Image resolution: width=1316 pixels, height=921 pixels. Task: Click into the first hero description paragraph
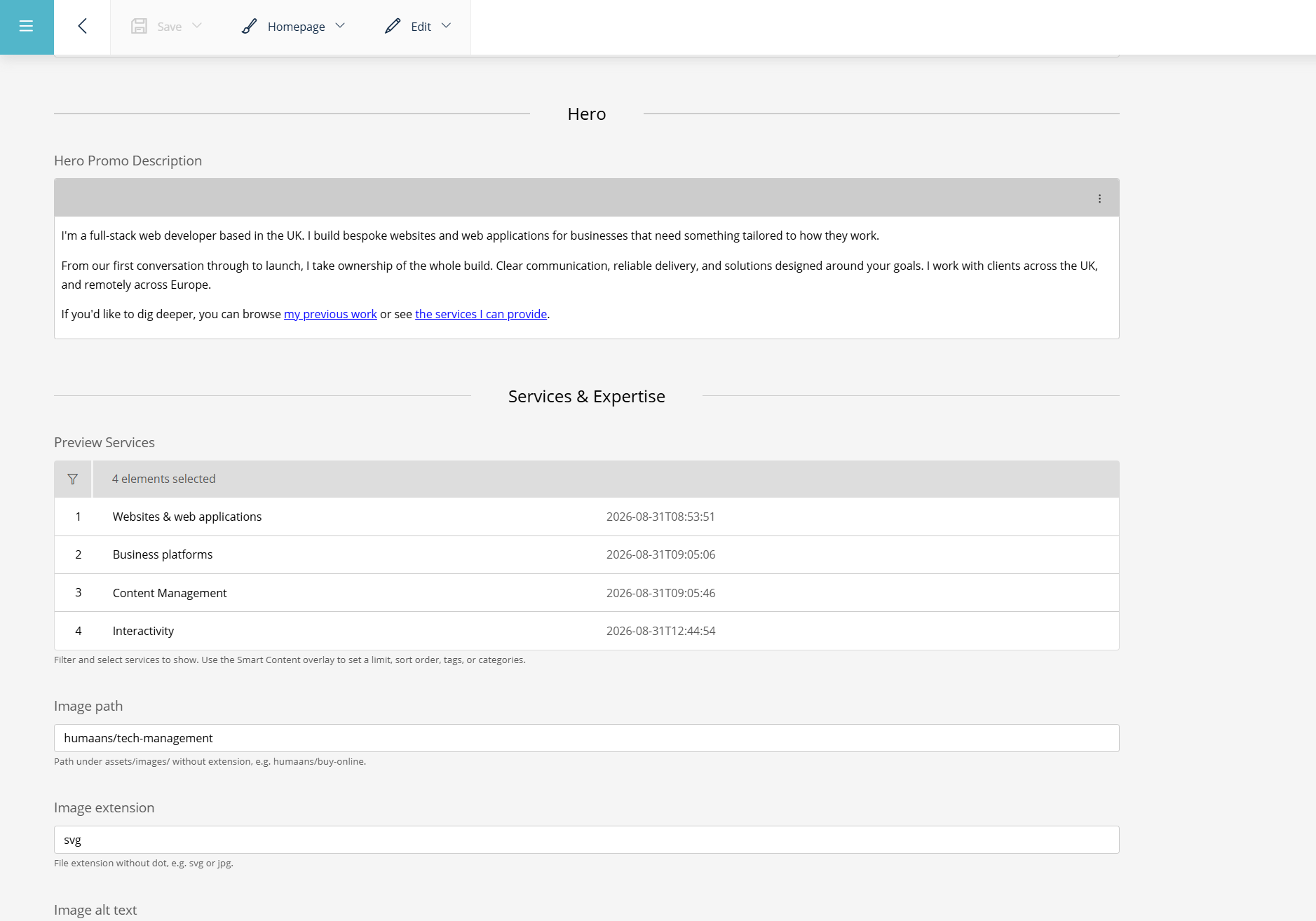coord(470,236)
